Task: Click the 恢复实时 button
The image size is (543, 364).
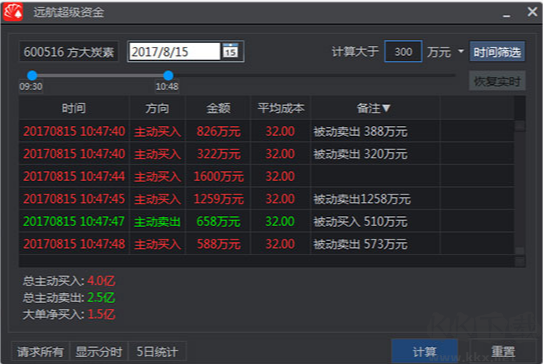Action: (497, 81)
